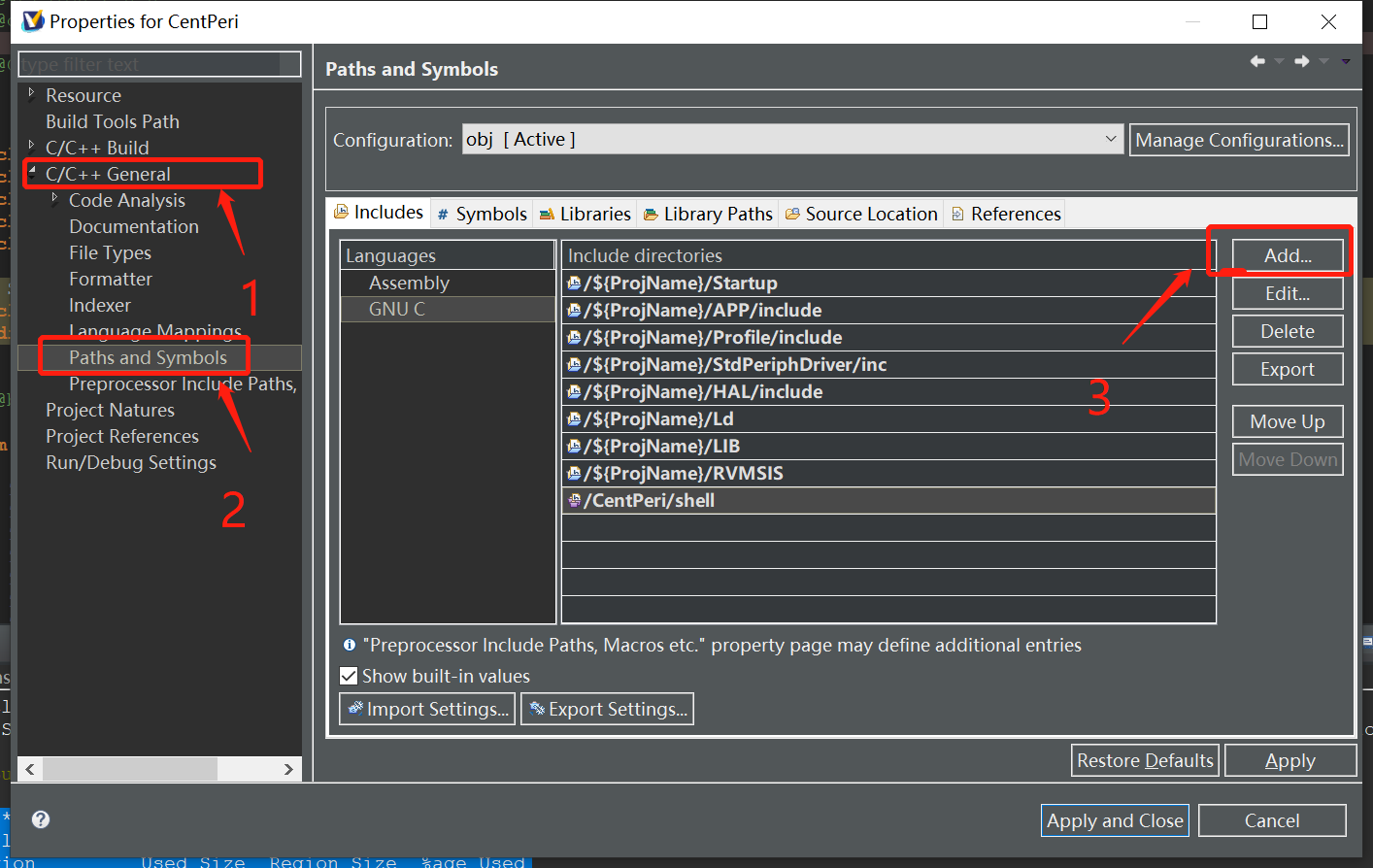1373x868 pixels.
Task: Click the forward navigation arrow icon
Action: click(1302, 60)
